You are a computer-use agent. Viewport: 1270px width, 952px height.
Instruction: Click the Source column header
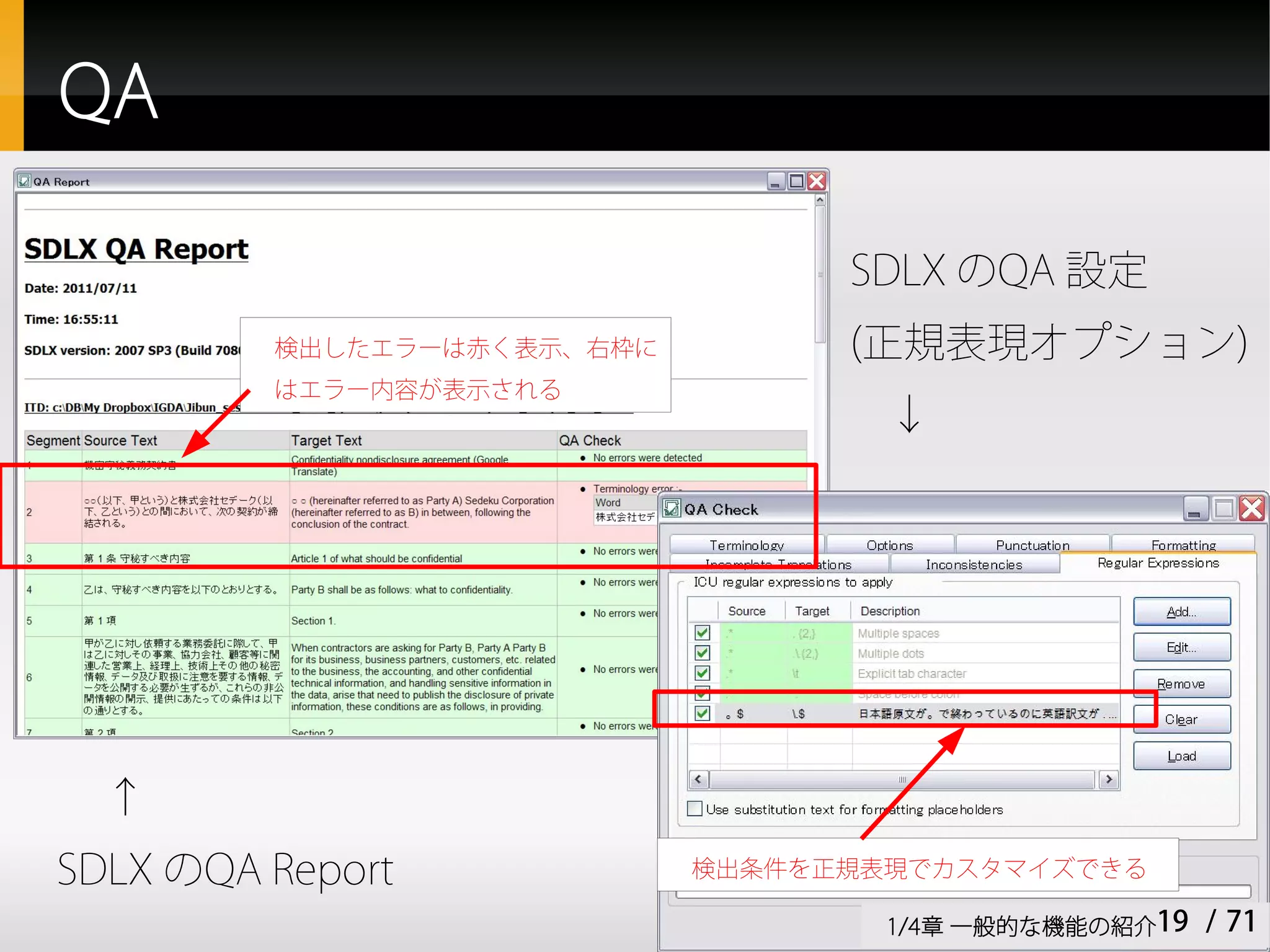[x=747, y=611]
